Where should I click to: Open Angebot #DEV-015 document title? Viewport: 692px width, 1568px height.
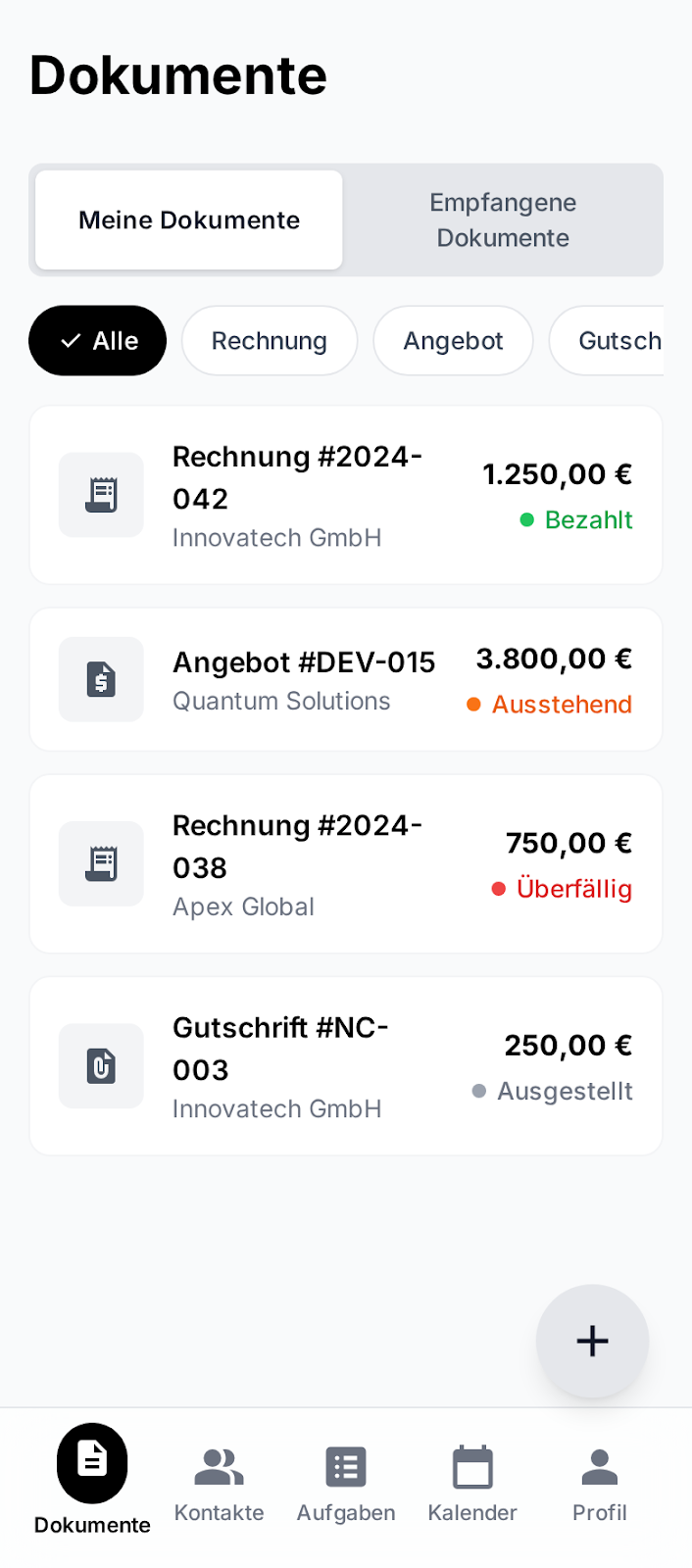pyautogui.click(x=304, y=662)
